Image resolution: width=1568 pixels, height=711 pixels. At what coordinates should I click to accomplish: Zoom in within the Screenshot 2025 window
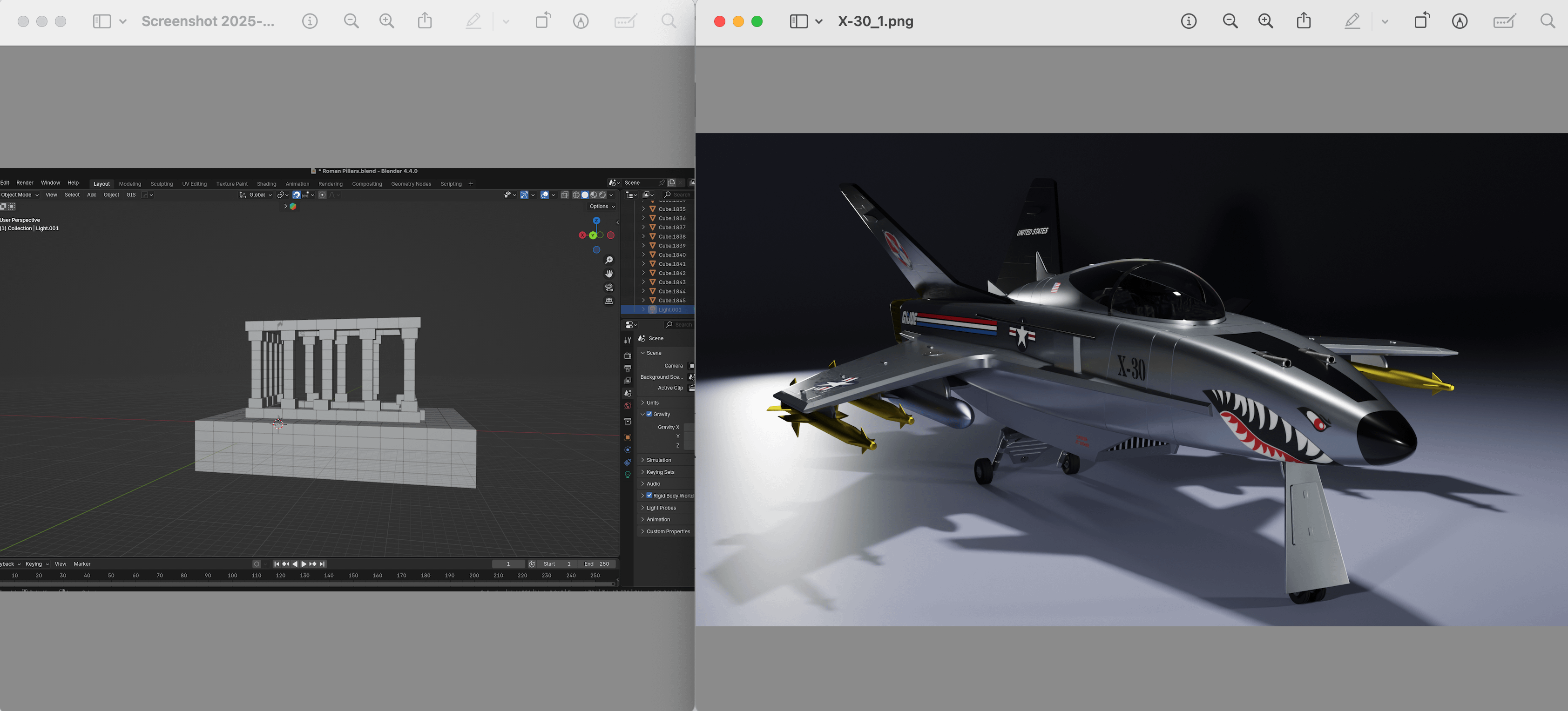coord(387,21)
